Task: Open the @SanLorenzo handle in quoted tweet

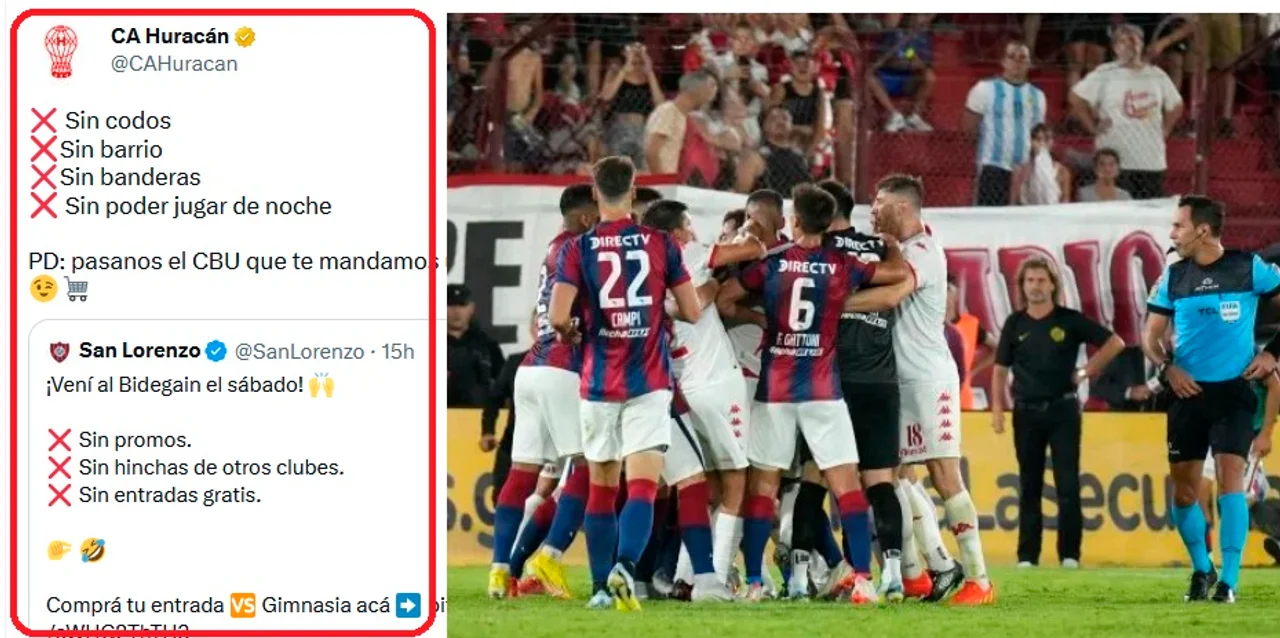Action: click(299, 351)
